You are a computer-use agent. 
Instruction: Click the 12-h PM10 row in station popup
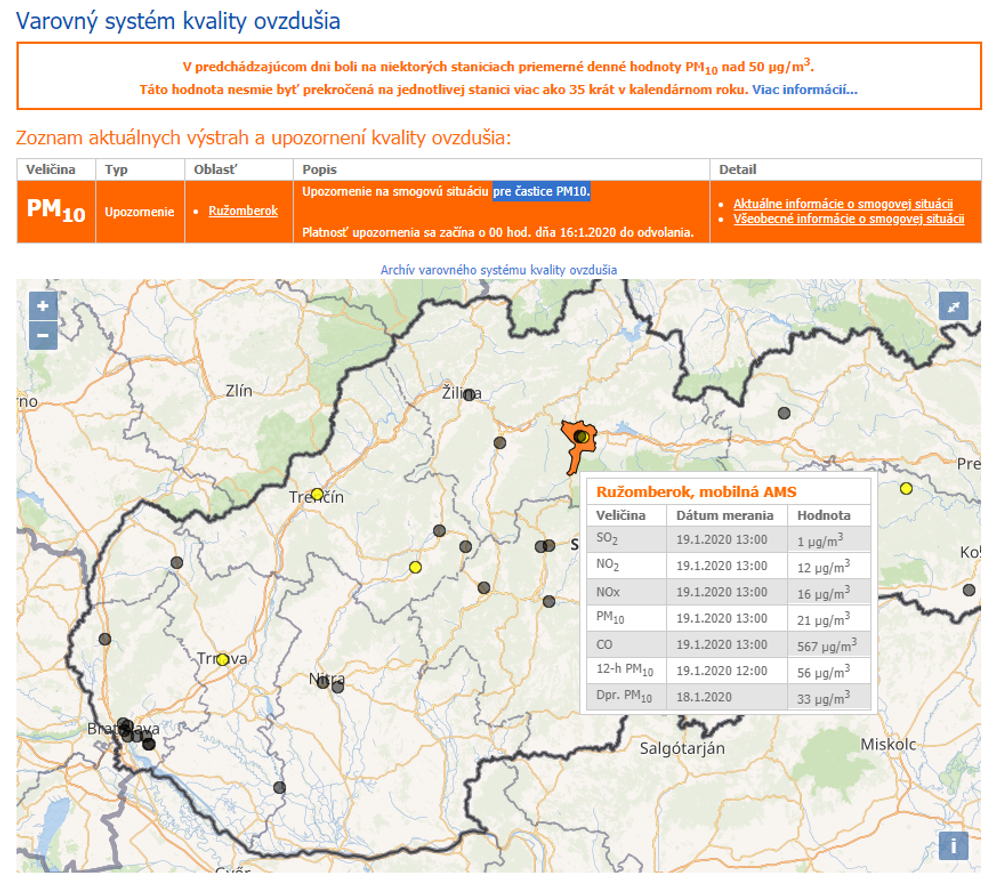[x=726, y=671]
